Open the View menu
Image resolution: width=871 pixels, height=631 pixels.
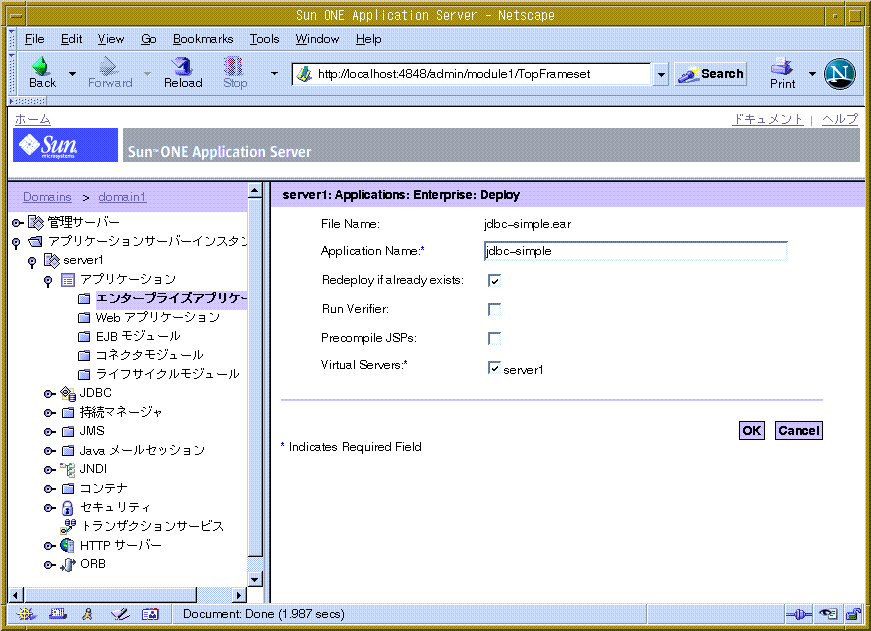tap(111, 39)
